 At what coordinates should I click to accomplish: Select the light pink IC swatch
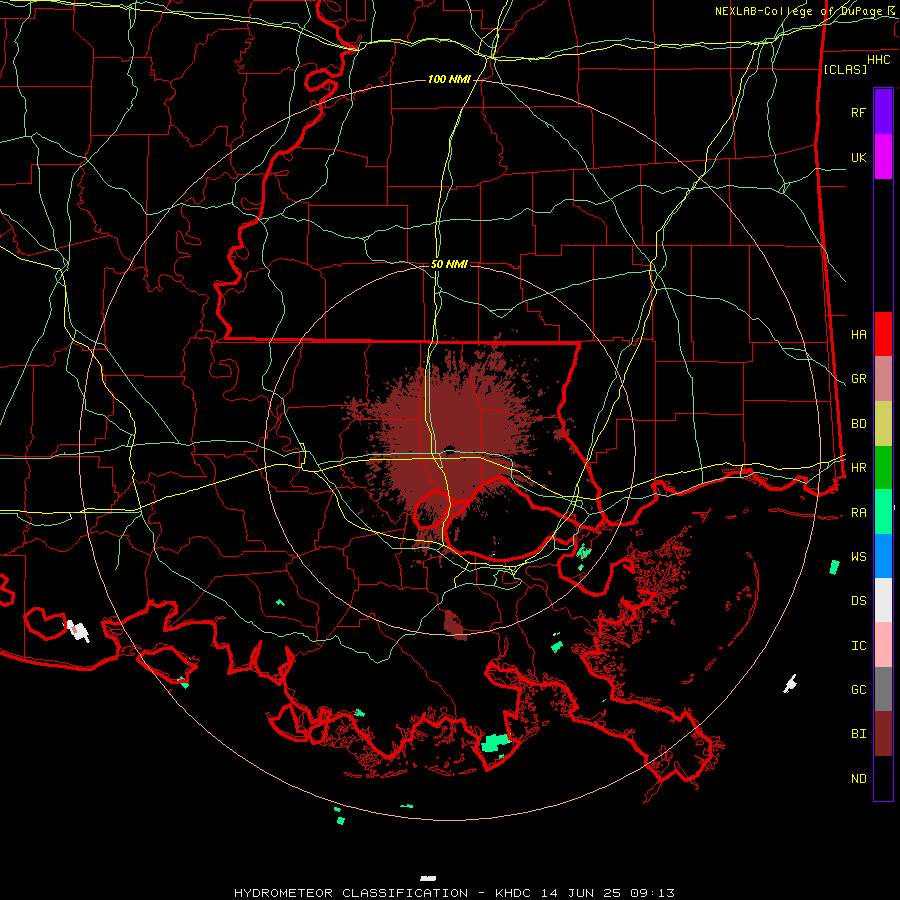click(883, 645)
